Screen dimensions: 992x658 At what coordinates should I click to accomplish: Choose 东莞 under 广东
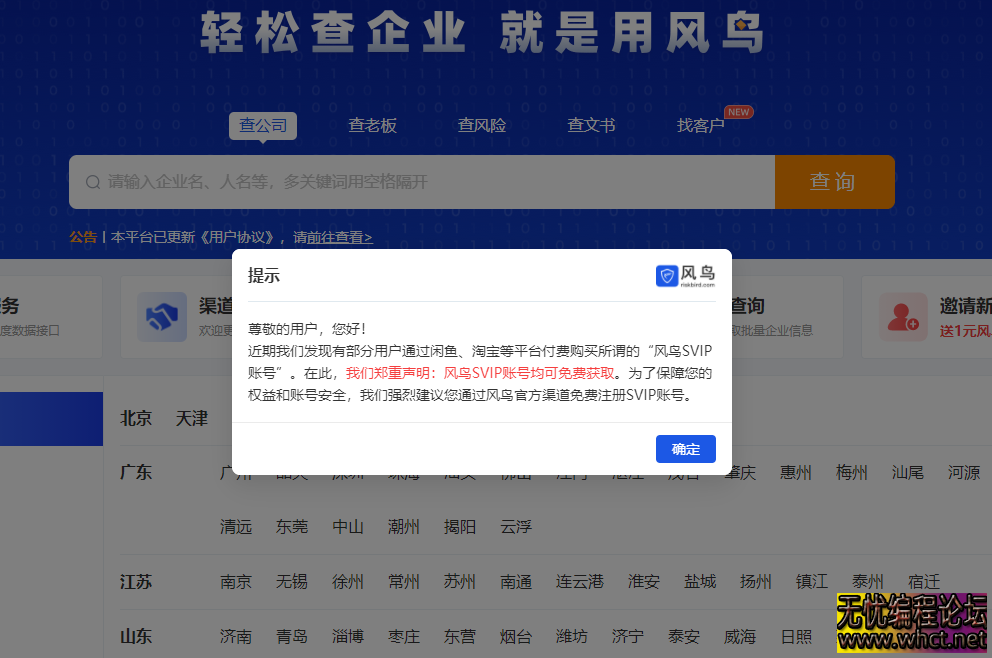(292, 527)
